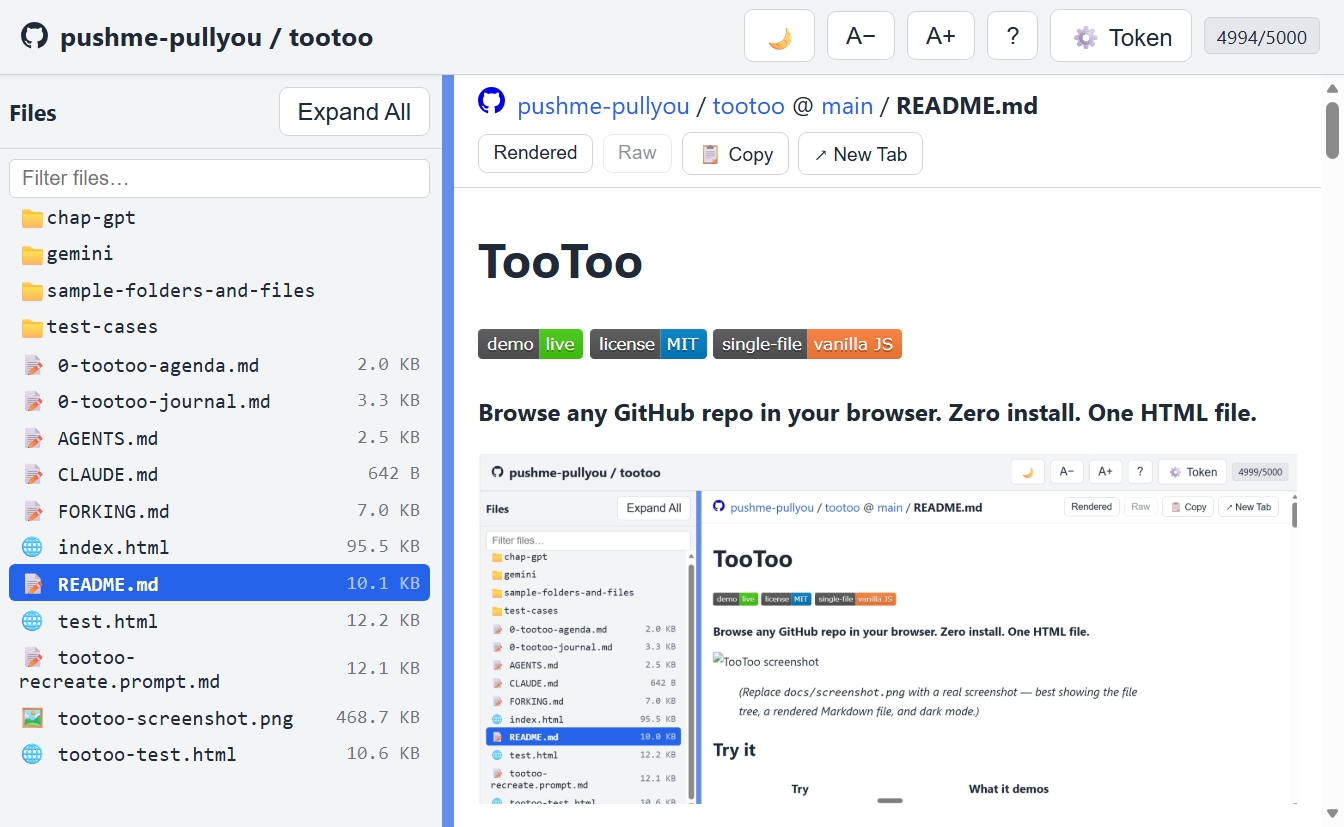This screenshot has width=1344, height=827.
Task: Open 0-tootoo-agenda.md in file tree
Action: pyautogui.click(x=158, y=365)
